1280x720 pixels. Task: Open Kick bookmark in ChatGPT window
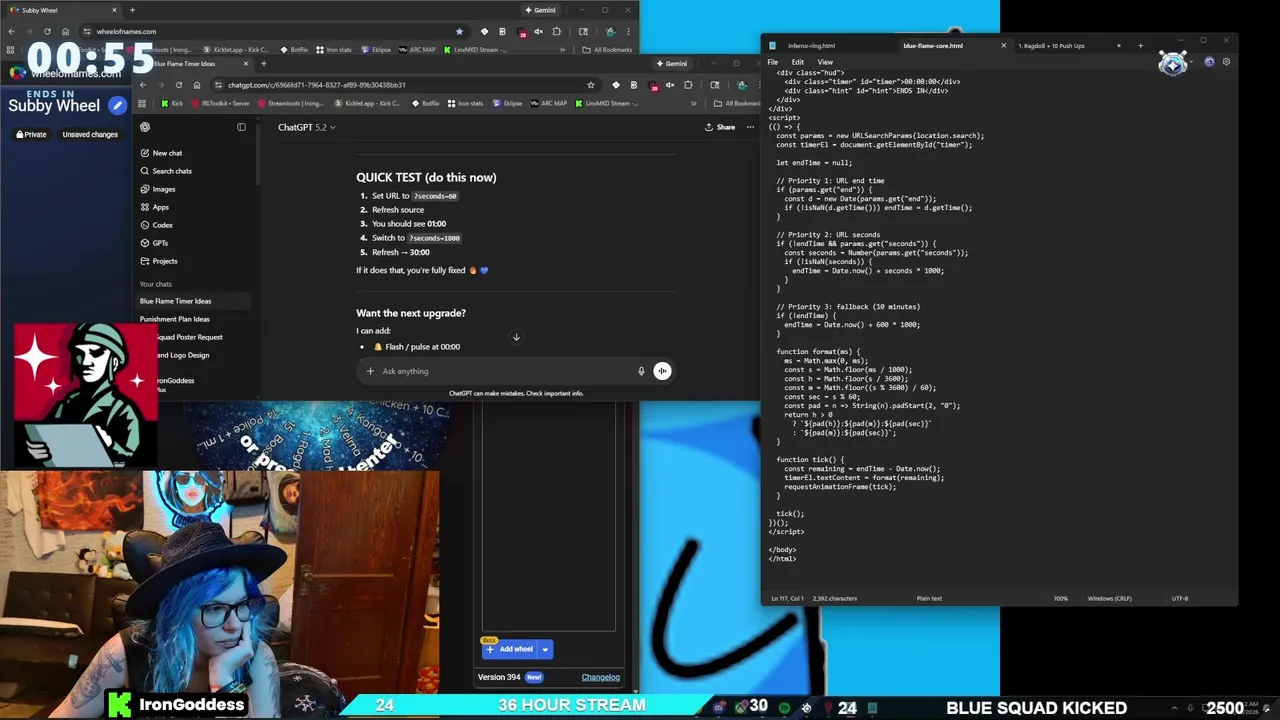click(x=172, y=103)
